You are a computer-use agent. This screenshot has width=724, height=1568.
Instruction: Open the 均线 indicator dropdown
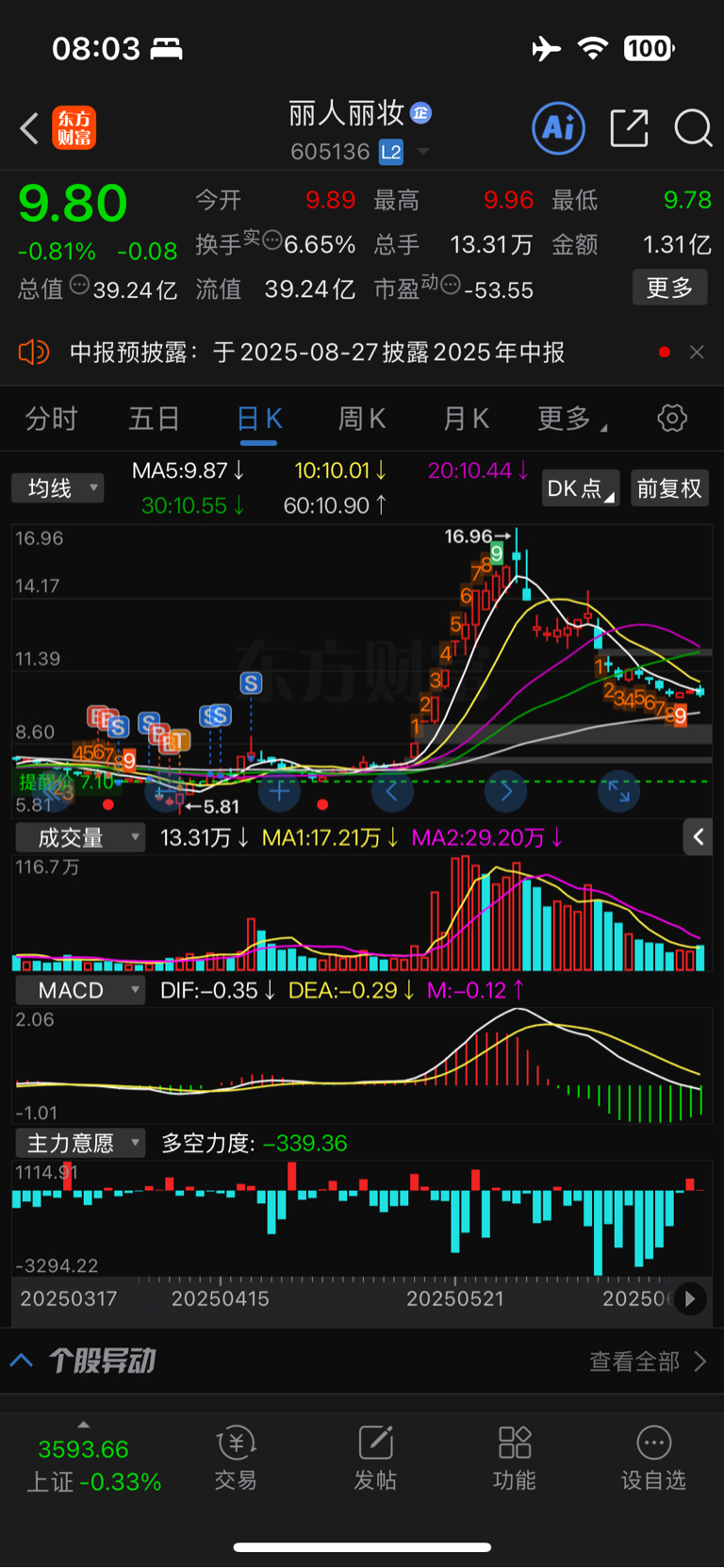click(58, 488)
